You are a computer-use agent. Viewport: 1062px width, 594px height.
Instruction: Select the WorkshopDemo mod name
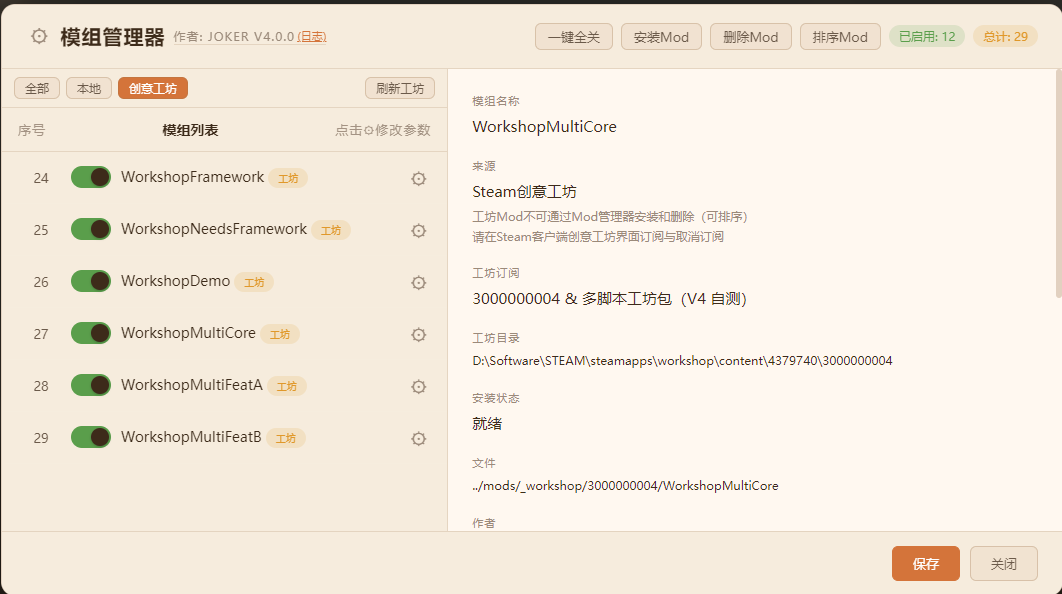coord(175,281)
